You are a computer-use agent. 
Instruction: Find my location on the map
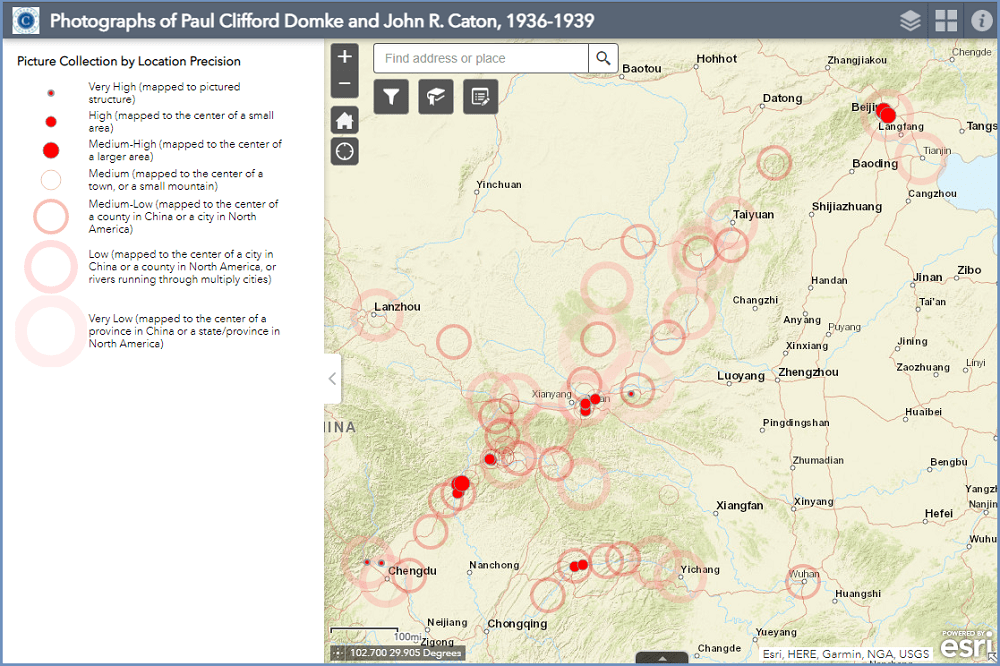pos(344,152)
